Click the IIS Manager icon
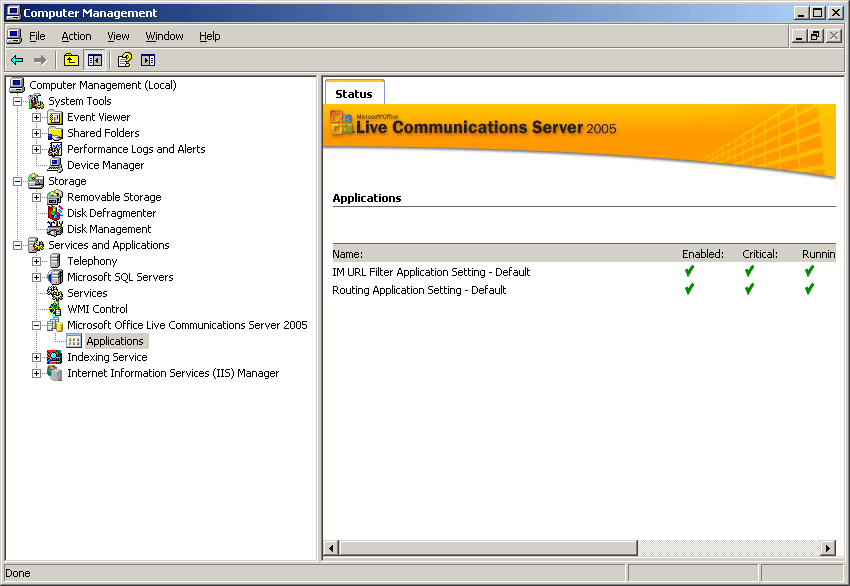Viewport: 850px width, 586px height. (55, 373)
